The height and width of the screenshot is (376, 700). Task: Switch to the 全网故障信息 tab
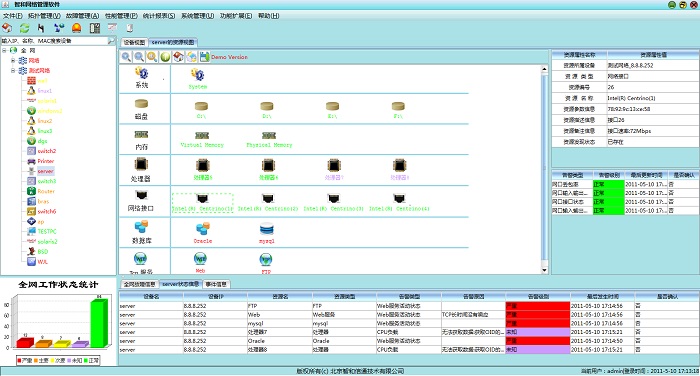140,284
